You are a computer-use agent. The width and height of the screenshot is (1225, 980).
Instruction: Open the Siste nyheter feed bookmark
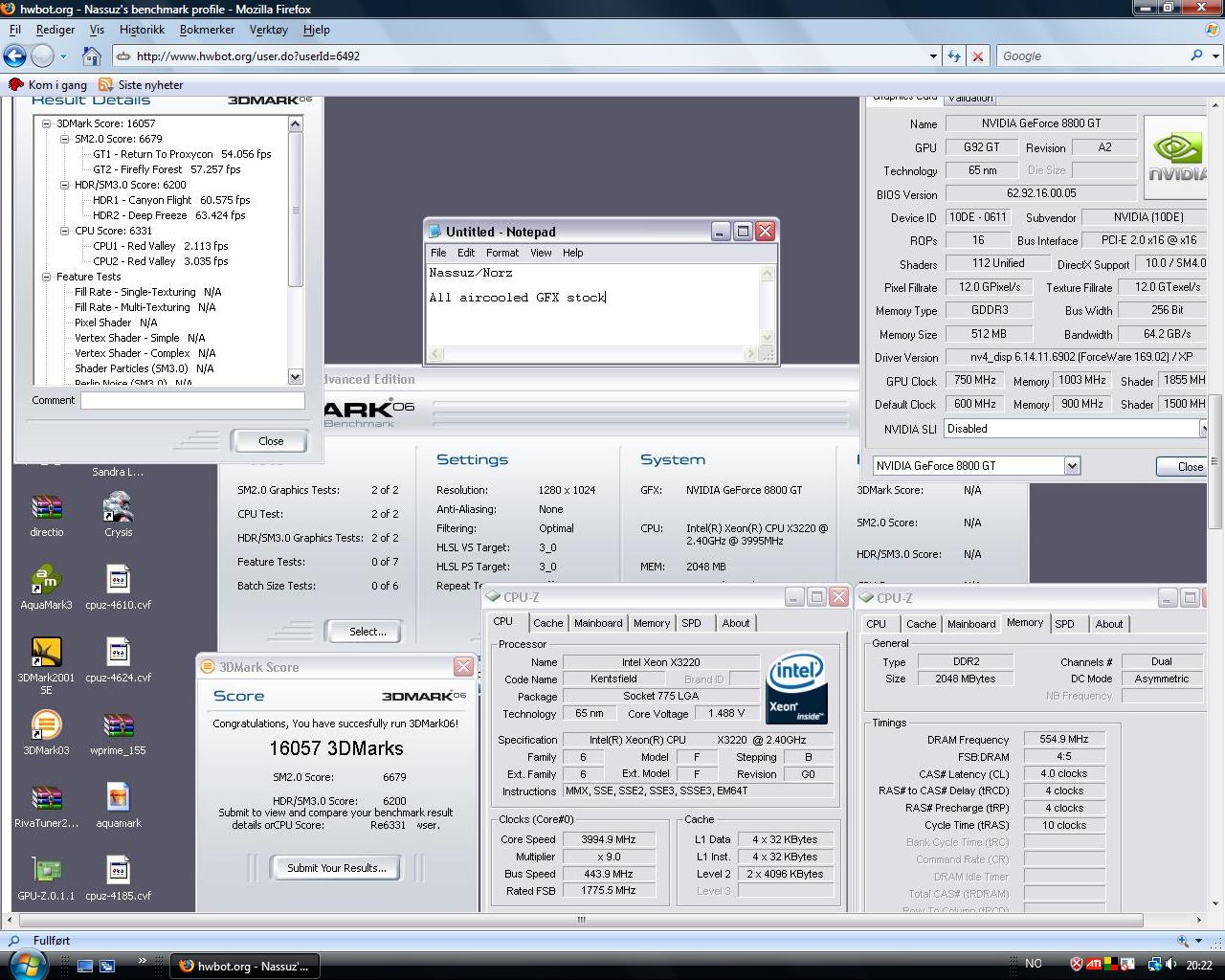click(141, 85)
